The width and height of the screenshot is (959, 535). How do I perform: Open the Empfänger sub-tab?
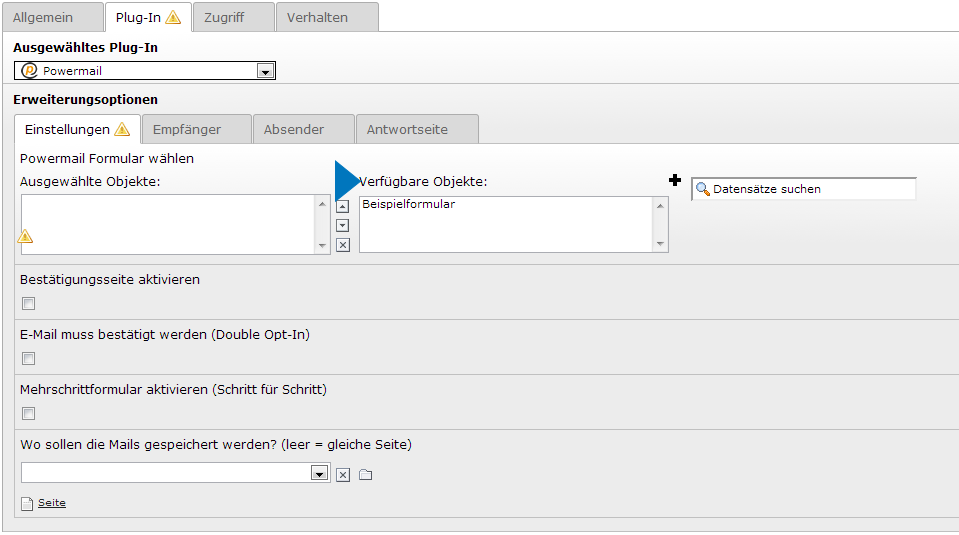[x=187, y=130]
